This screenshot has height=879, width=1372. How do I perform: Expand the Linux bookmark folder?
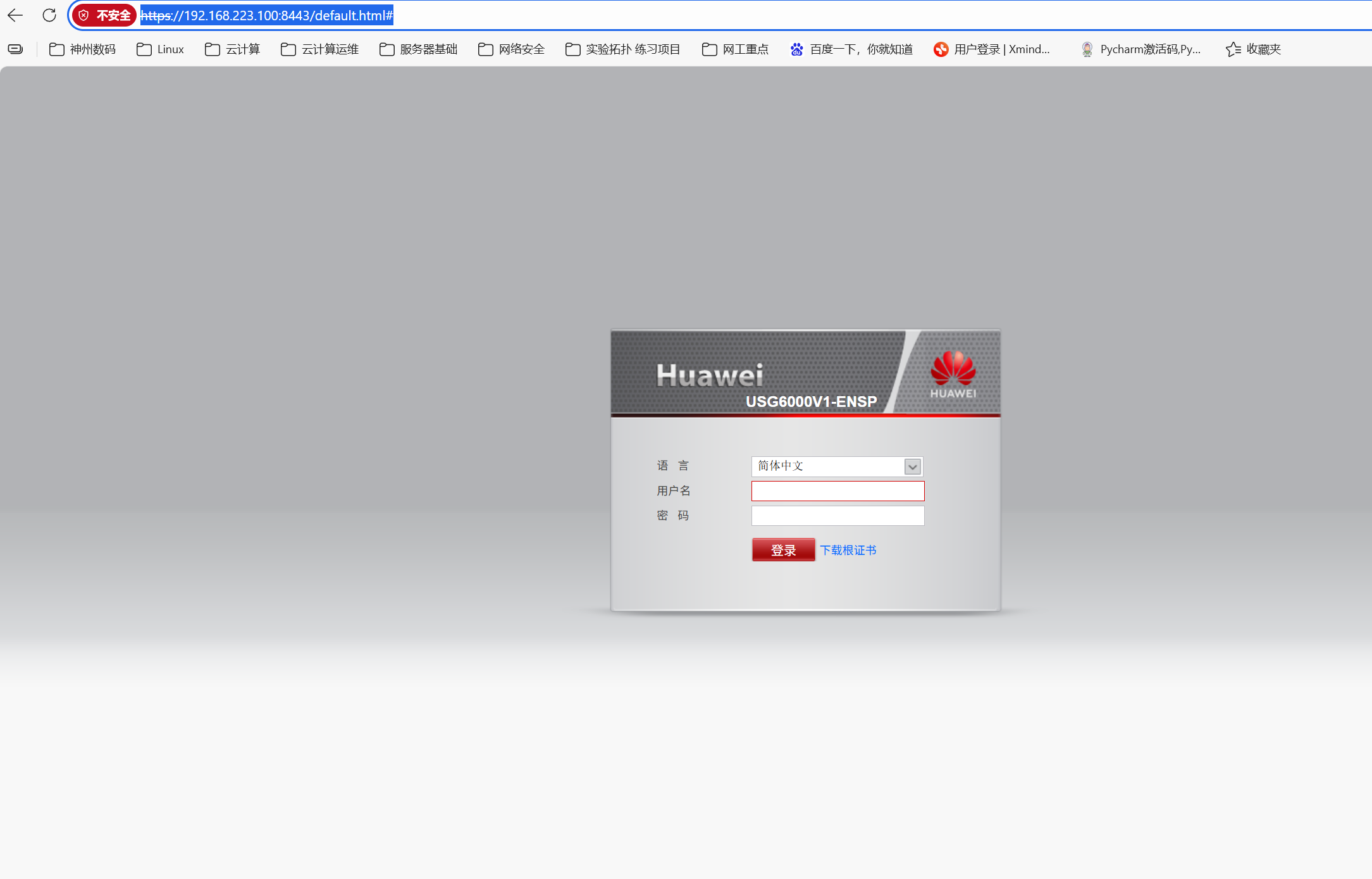(161, 49)
